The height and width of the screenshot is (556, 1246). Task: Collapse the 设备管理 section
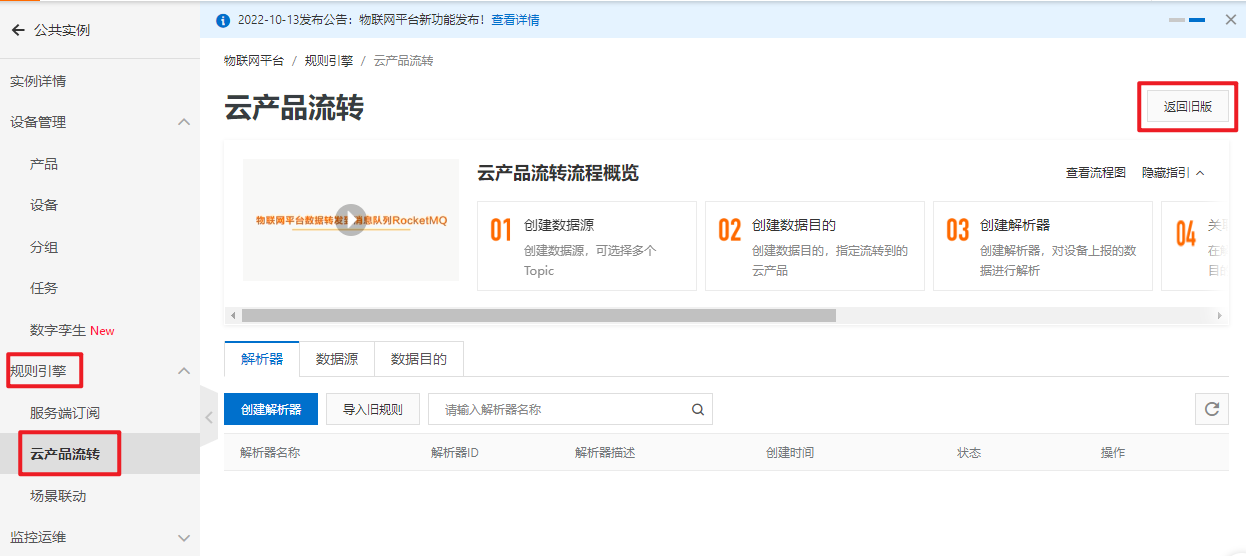coord(184,122)
